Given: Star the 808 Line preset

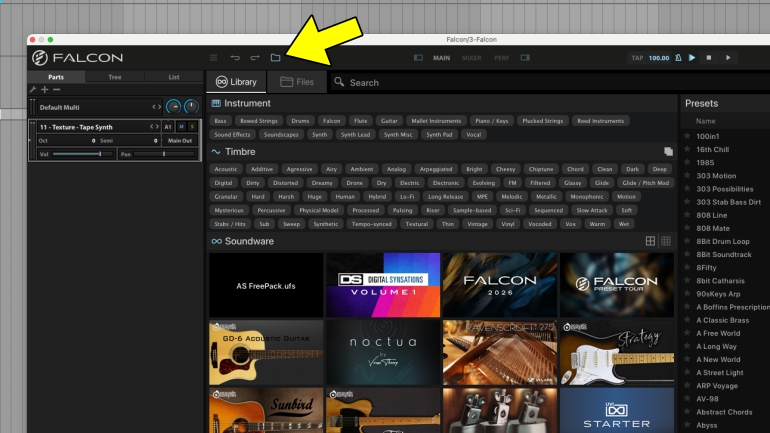Looking at the screenshot, I should tap(688, 215).
